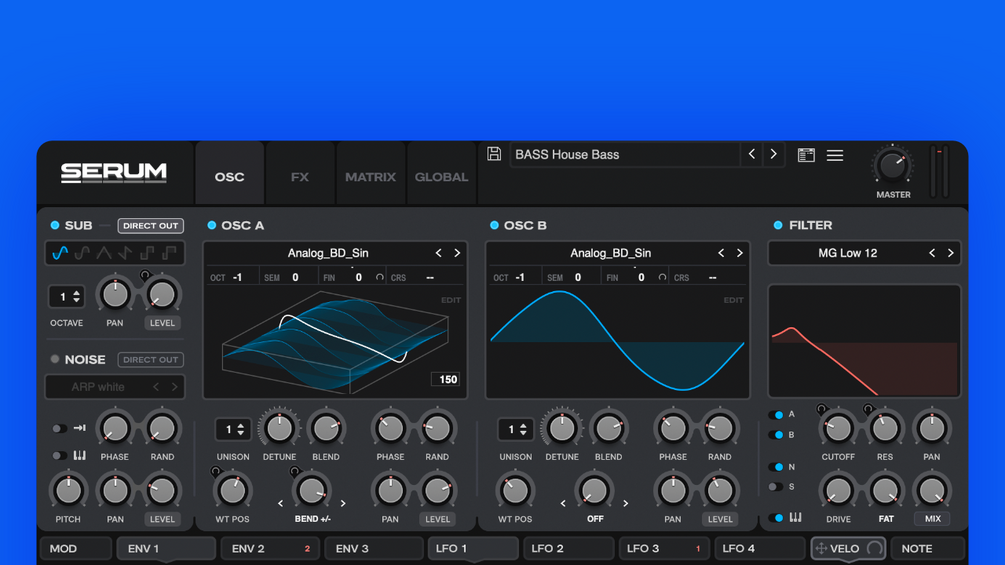
Task: Toggle filter routing for sub S
Action: [x=776, y=487]
